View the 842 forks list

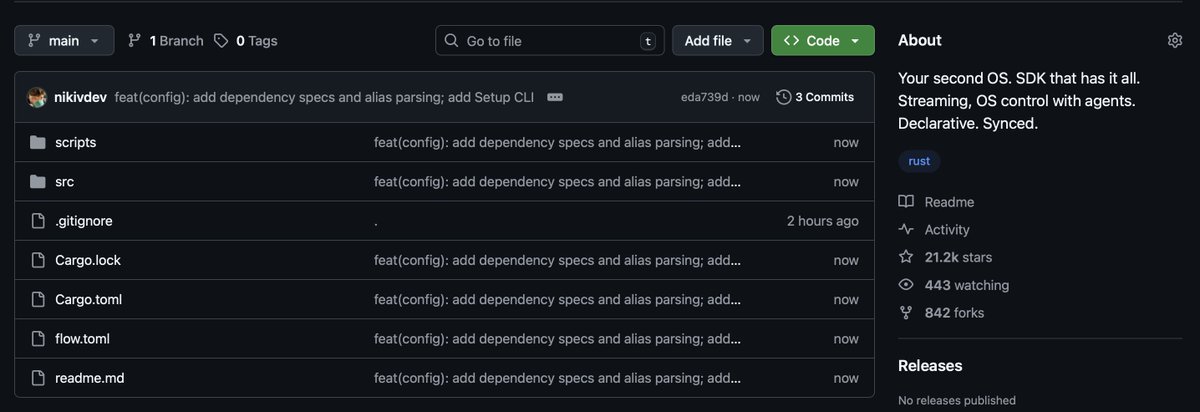954,313
